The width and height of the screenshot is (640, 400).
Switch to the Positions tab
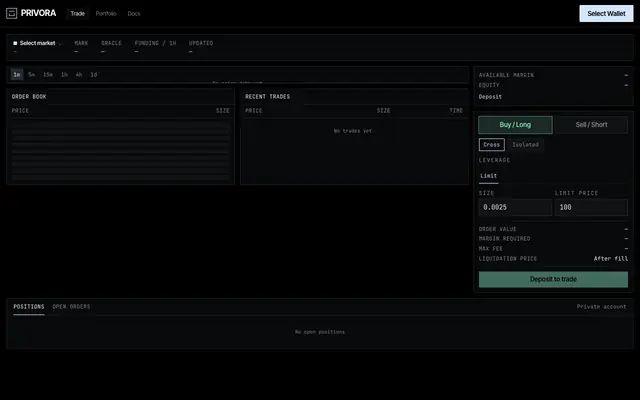[x=29, y=307]
